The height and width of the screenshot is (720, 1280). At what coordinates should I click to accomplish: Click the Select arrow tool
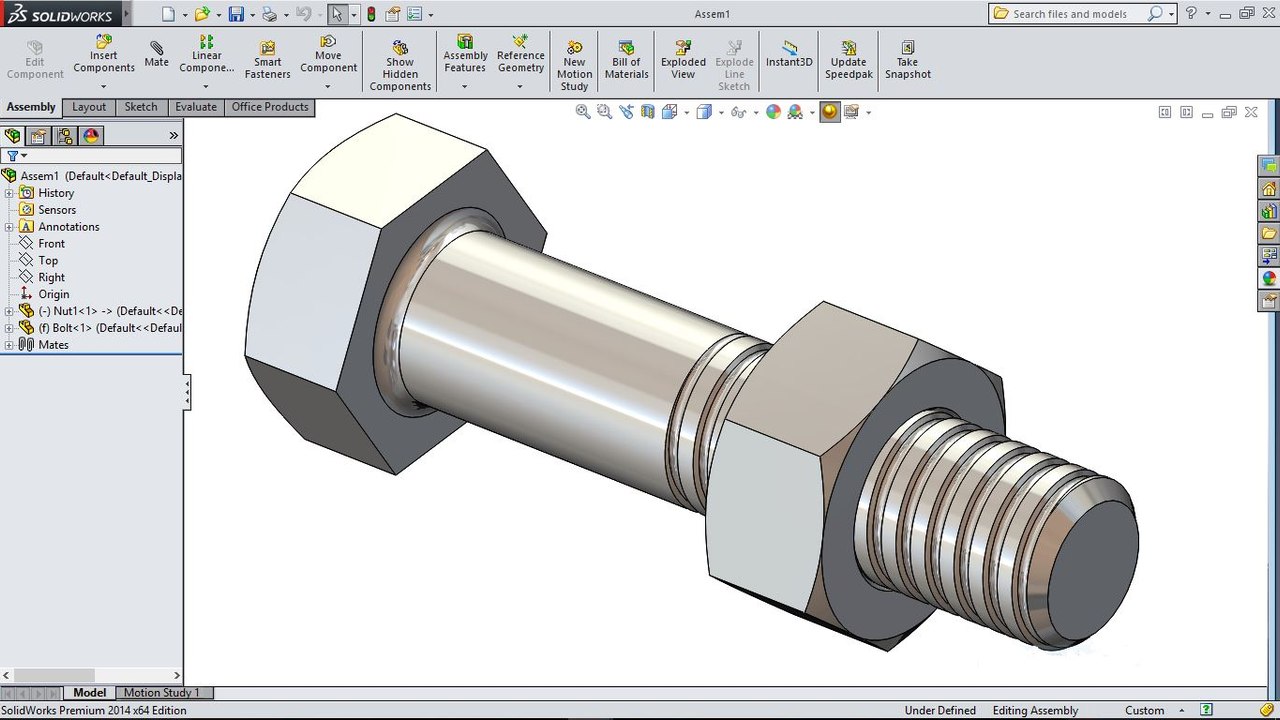(337, 14)
